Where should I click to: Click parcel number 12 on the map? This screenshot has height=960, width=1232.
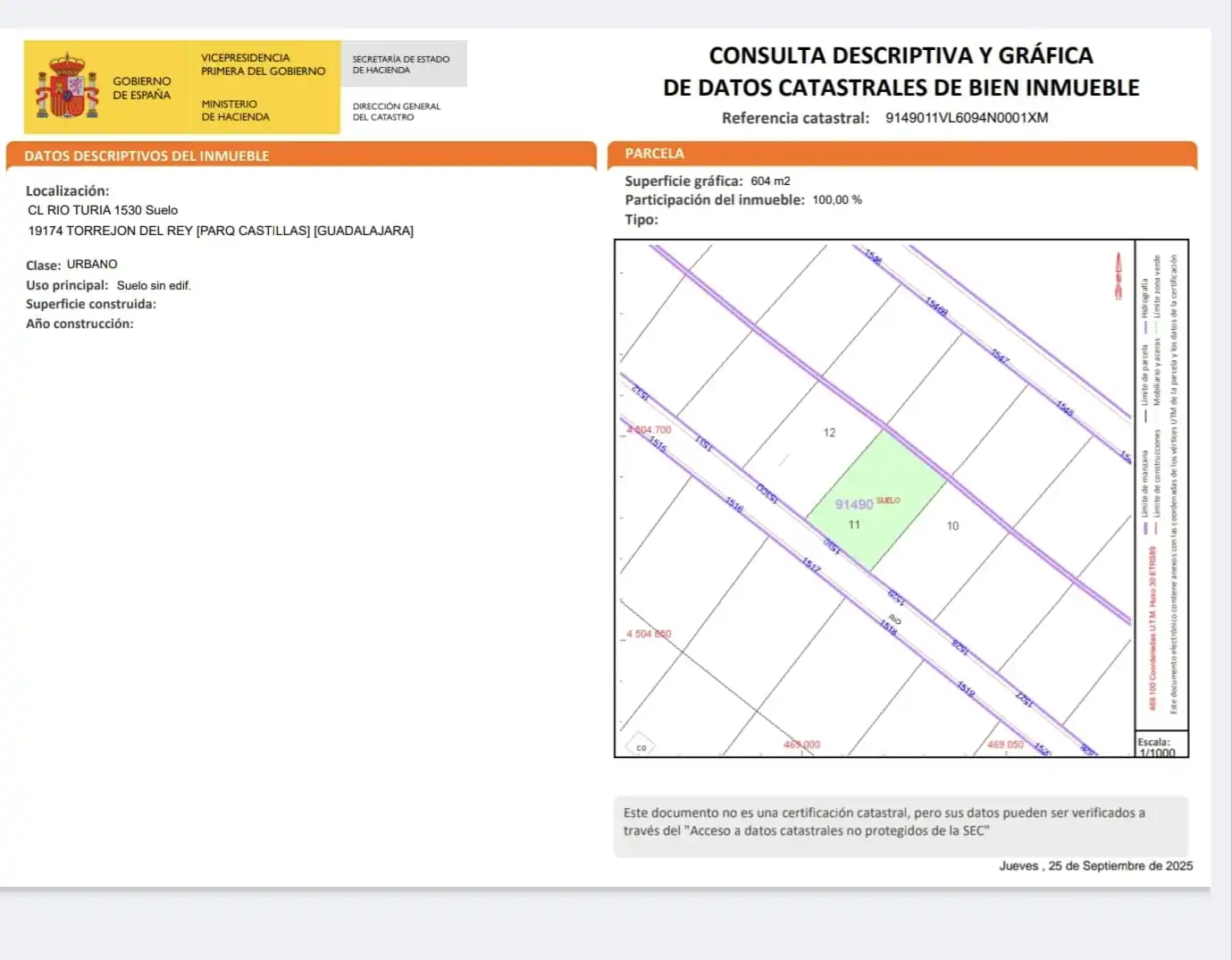point(829,433)
